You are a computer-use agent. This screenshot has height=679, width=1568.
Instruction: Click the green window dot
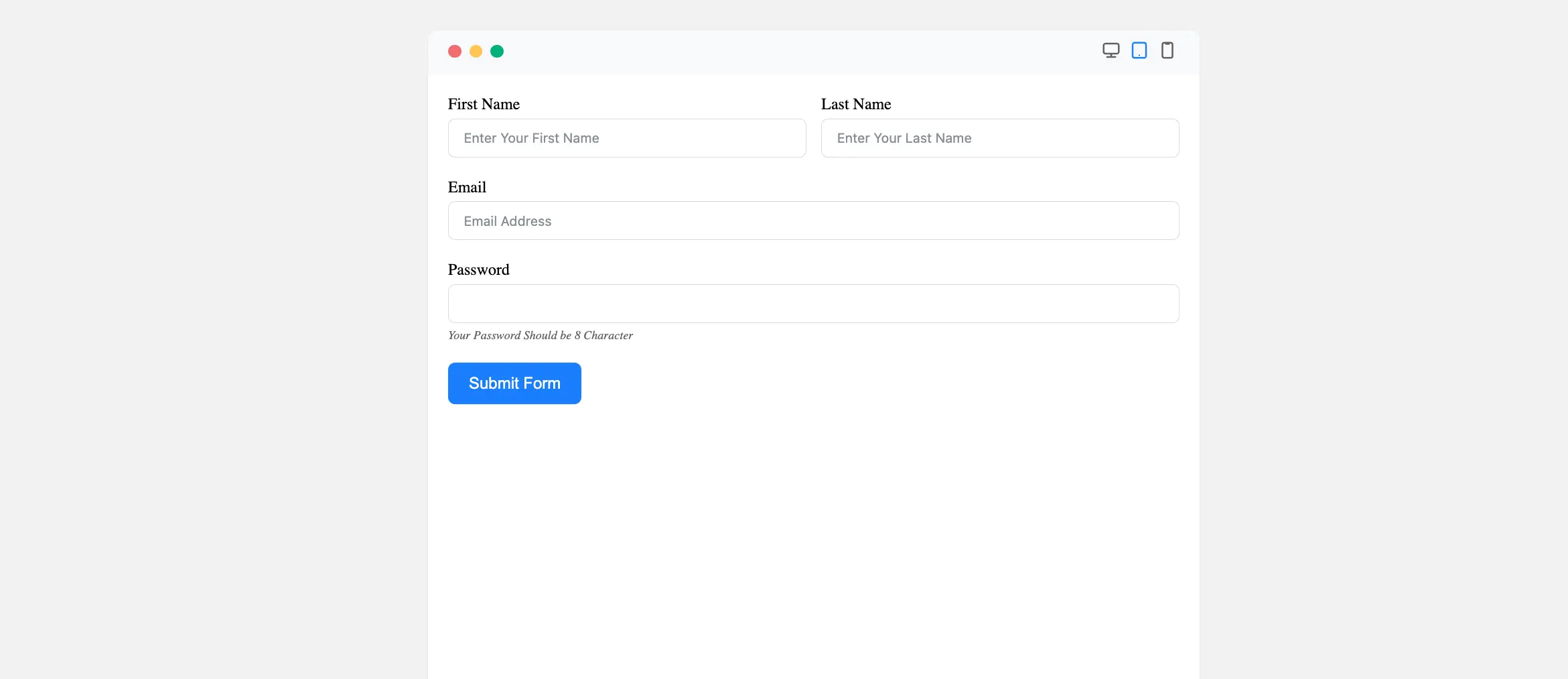pos(497,52)
